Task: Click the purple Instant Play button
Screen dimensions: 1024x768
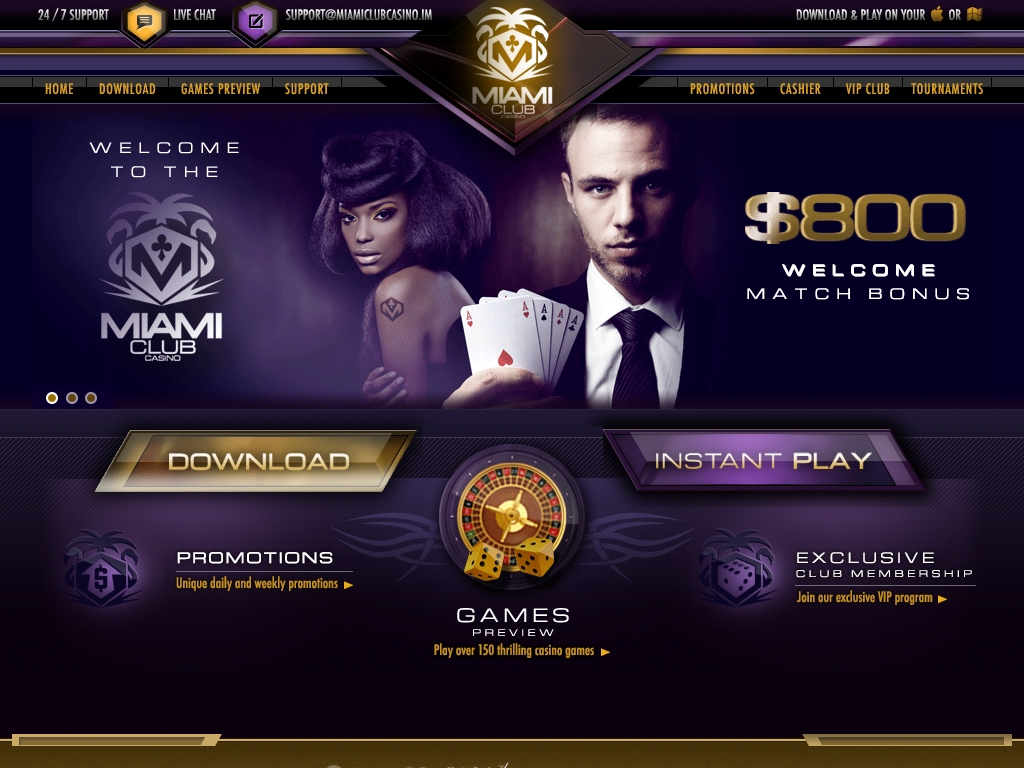Action: (x=762, y=460)
